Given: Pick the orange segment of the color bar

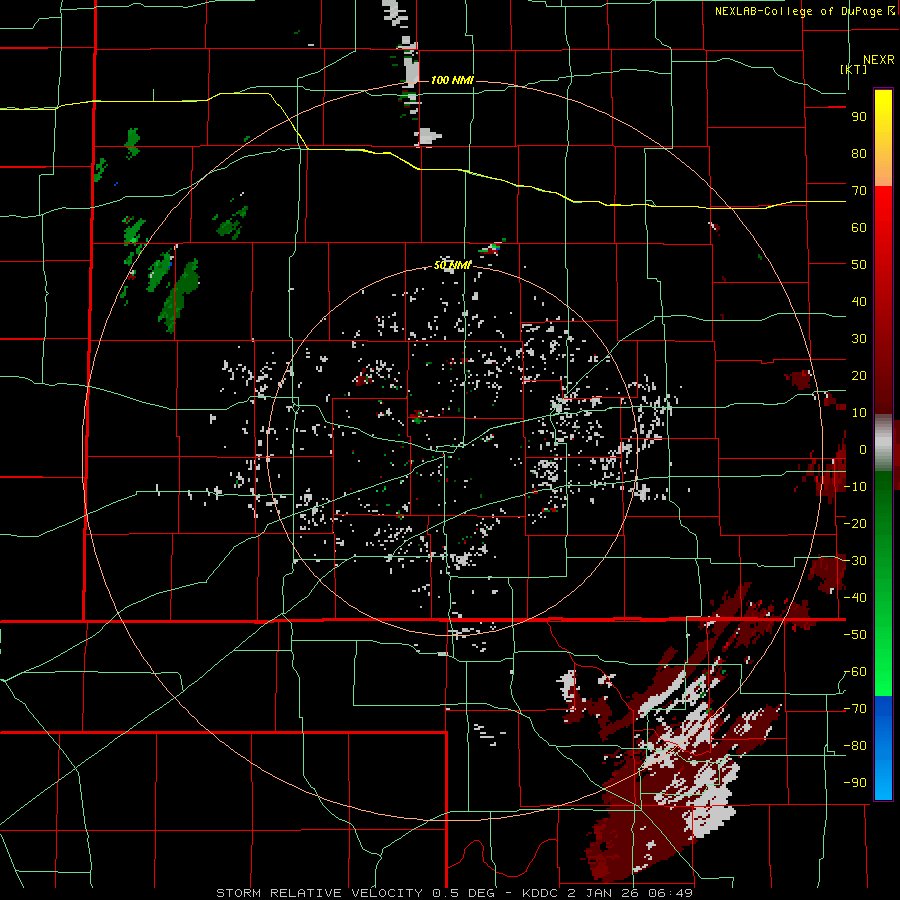Looking at the screenshot, I should [x=883, y=170].
